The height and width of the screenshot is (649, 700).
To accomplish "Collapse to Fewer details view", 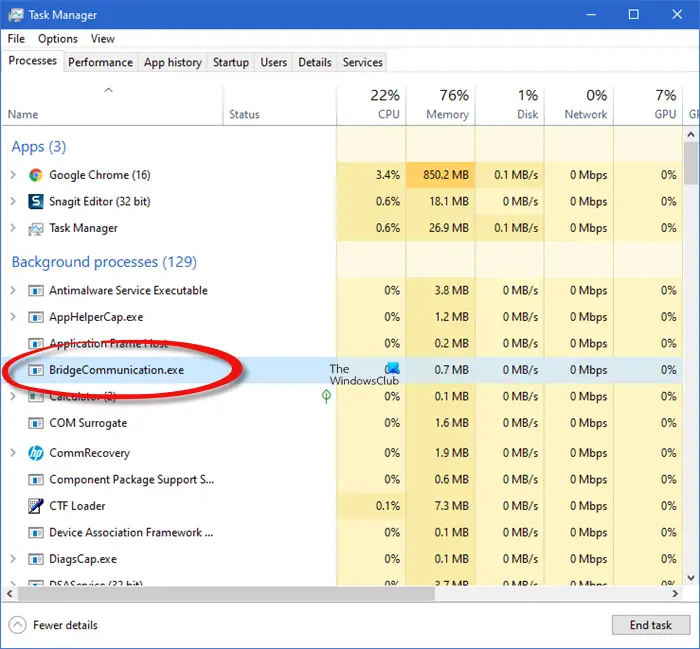I will pos(54,625).
